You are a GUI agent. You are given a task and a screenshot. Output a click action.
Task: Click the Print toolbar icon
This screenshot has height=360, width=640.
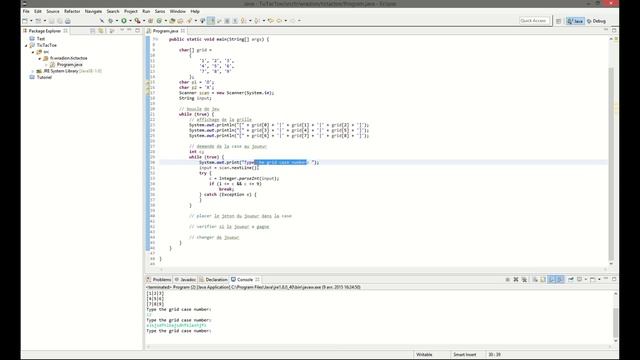coord(68,21)
